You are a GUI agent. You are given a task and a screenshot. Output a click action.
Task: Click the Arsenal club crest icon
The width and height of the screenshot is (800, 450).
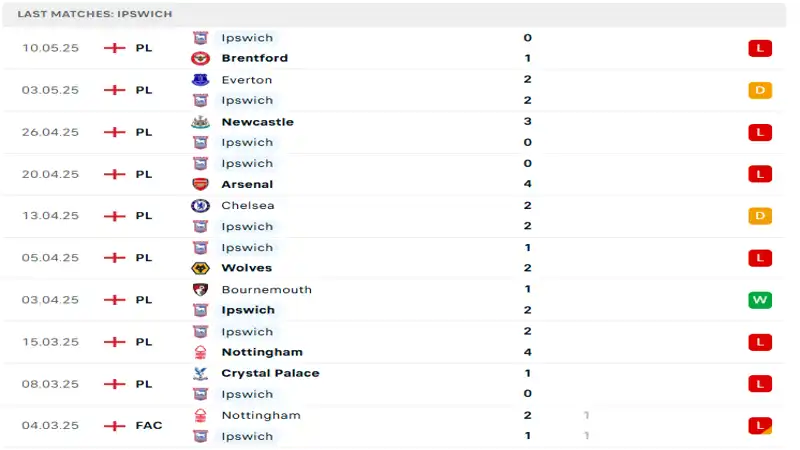[200, 184]
